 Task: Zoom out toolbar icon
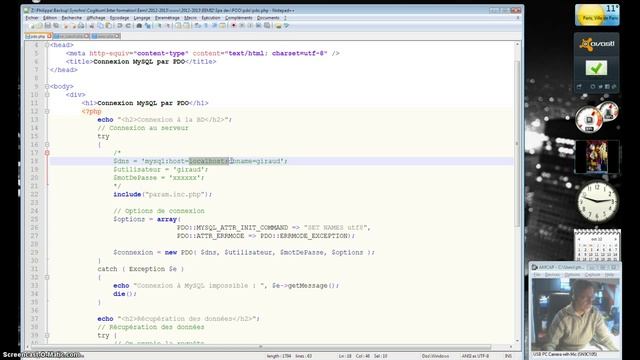tap(168, 26)
